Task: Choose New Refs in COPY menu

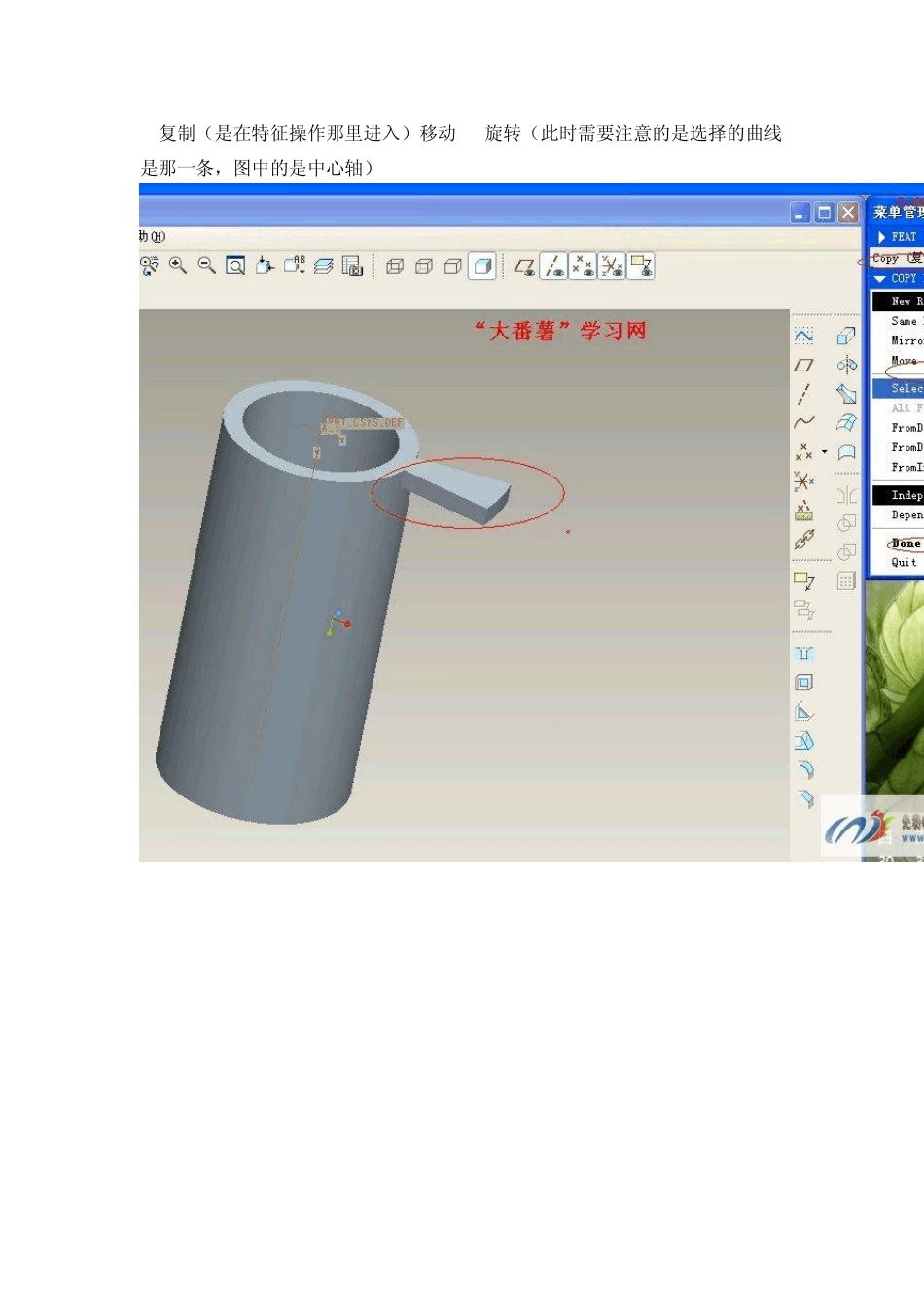Action: [898, 301]
